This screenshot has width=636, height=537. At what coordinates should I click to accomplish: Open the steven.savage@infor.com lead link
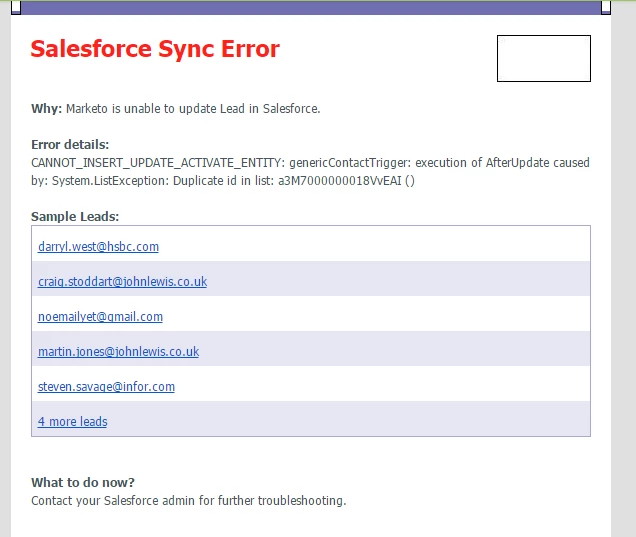click(x=106, y=387)
